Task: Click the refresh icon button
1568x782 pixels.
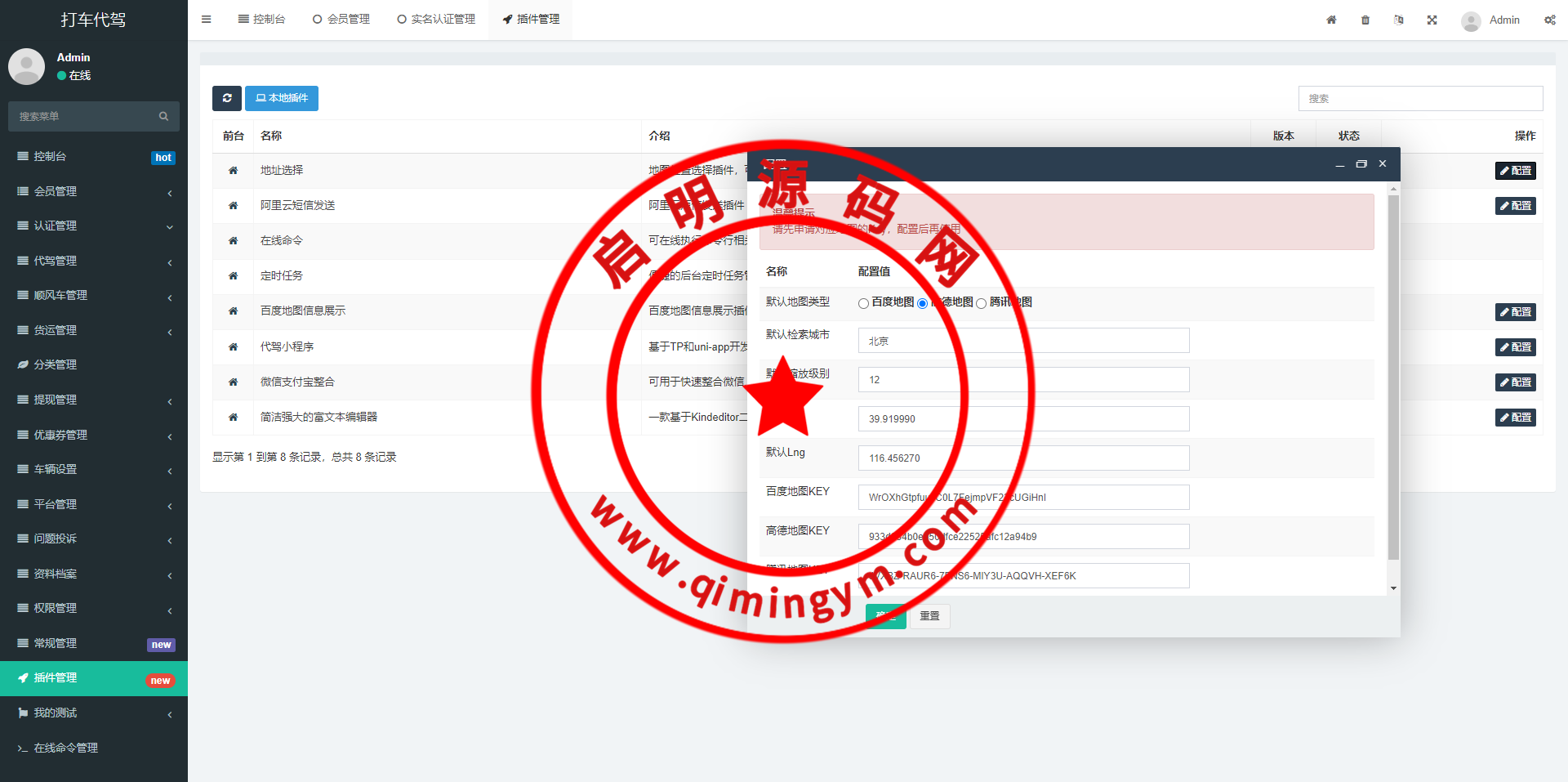Action: click(x=227, y=98)
